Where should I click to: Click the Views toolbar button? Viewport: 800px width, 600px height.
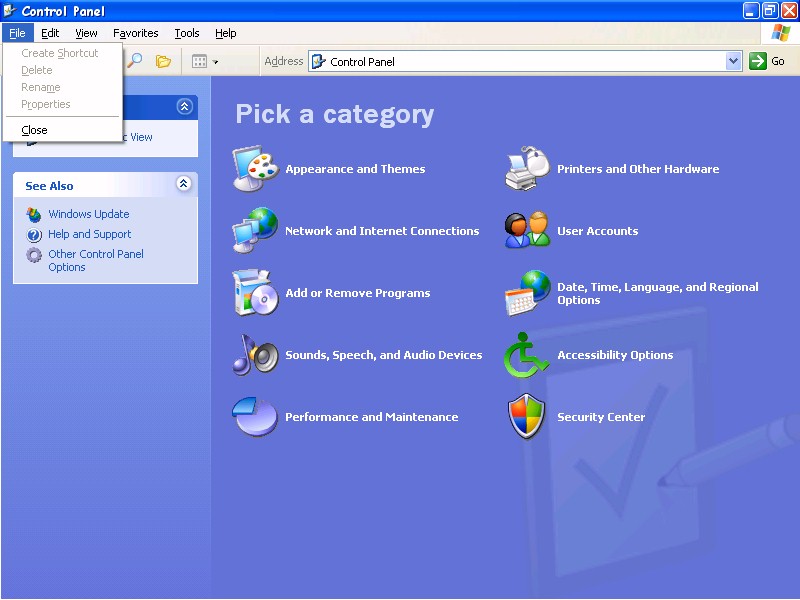[205, 62]
